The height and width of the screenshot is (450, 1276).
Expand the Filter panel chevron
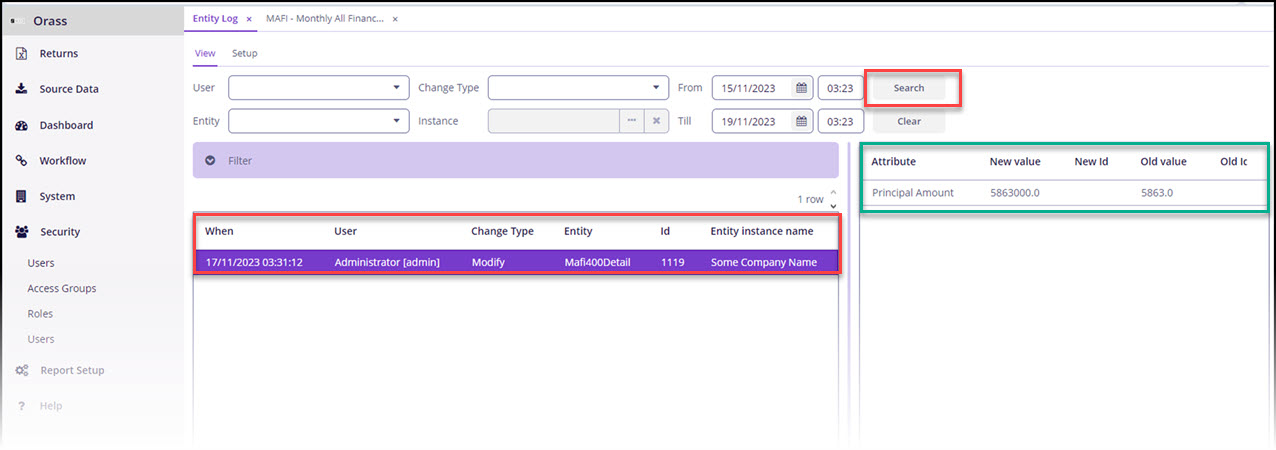coord(210,160)
